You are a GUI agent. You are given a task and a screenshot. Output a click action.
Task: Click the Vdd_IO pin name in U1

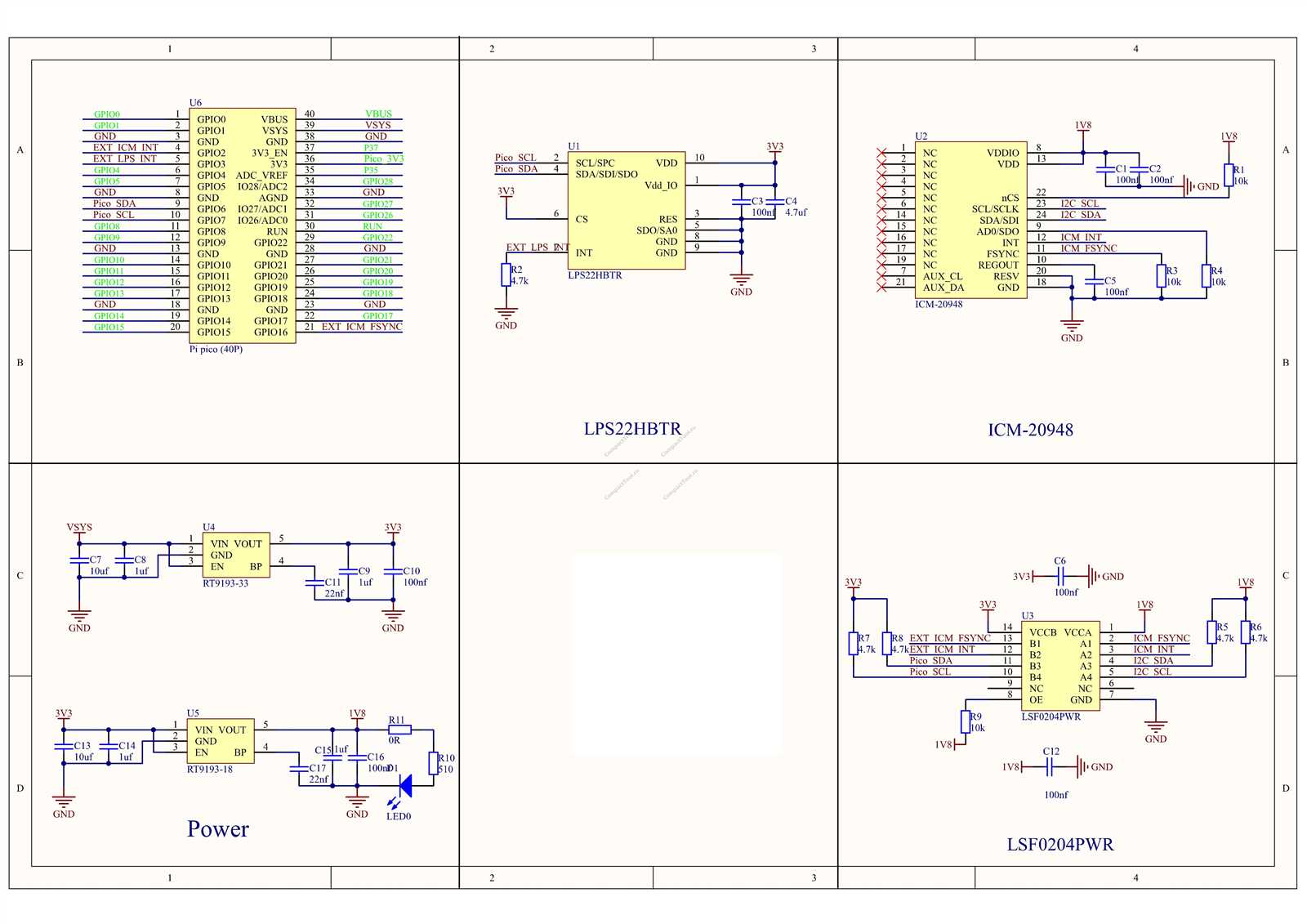point(661,185)
